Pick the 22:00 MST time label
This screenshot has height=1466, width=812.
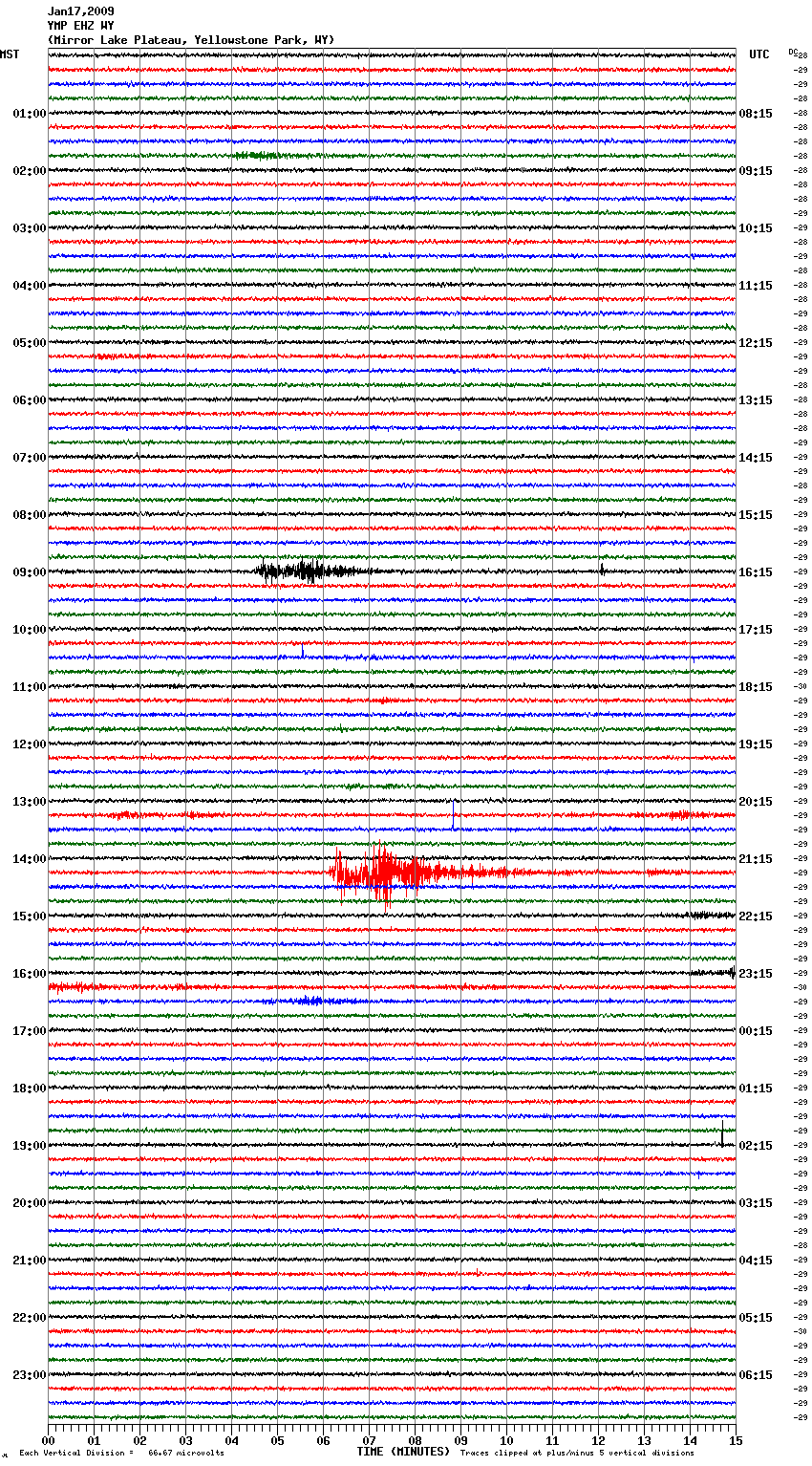point(29,1318)
